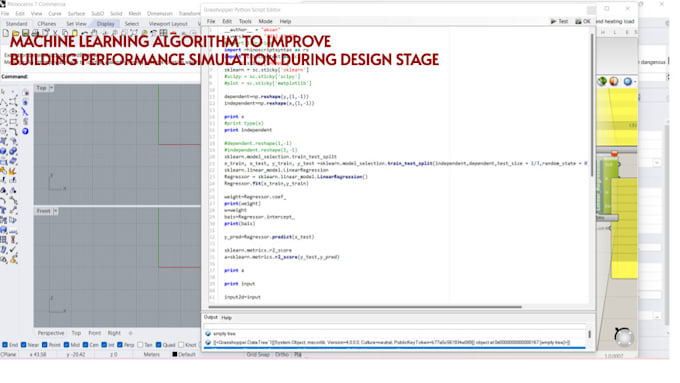Viewport: 680px width, 383px height.
Task: Open the Perspective viewport tab
Action: point(51,333)
